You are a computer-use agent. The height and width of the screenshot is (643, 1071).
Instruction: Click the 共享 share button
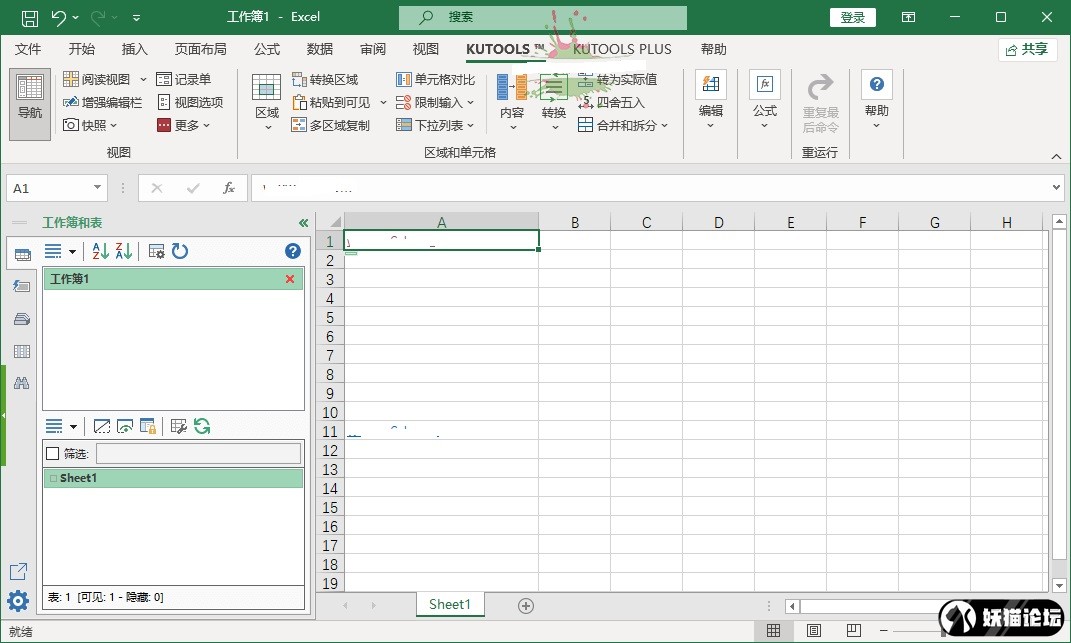click(1027, 49)
